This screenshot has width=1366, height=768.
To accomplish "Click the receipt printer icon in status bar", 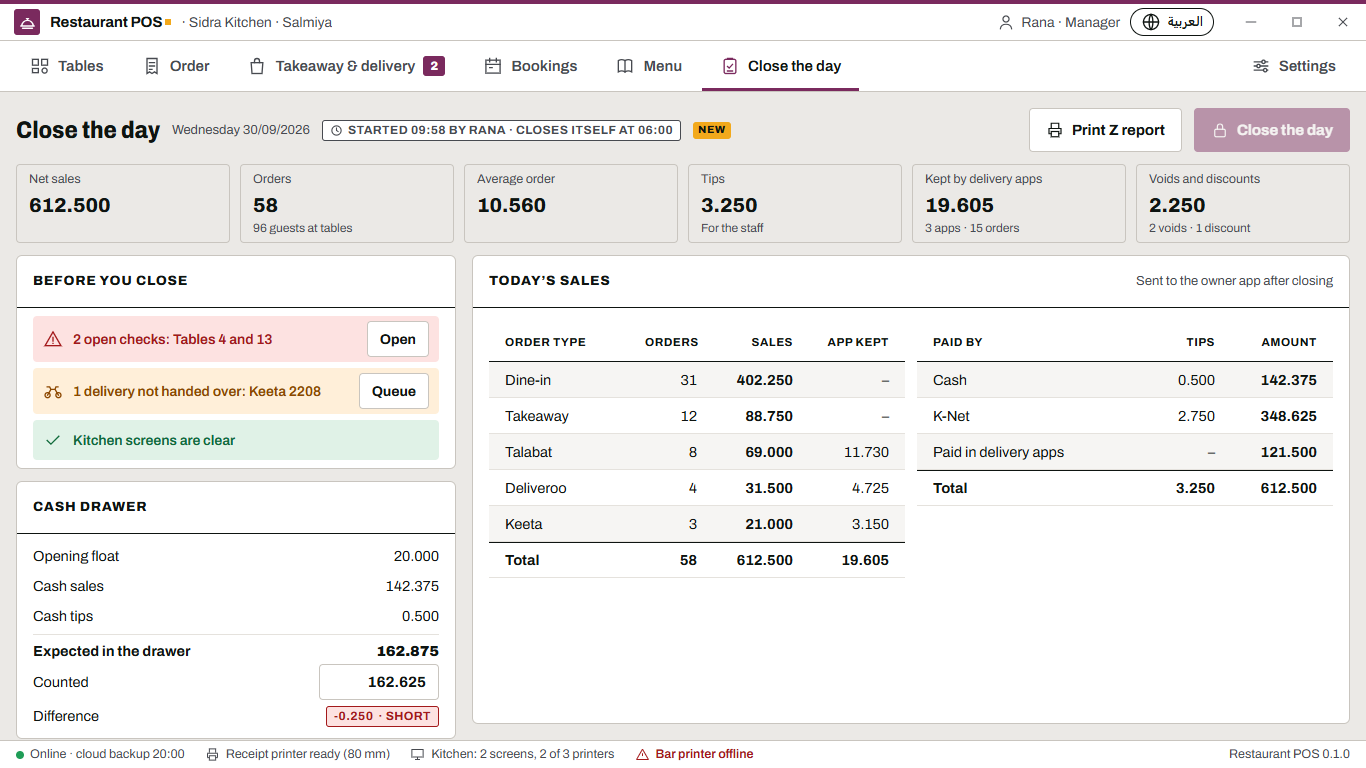I will pos(212,754).
